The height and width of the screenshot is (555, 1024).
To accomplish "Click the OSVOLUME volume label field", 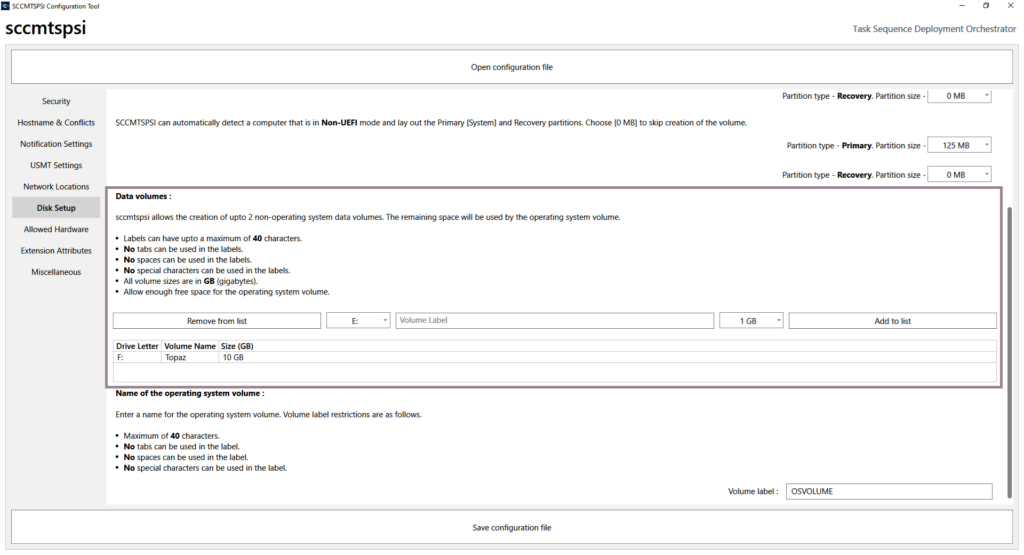I will click(889, 492).
